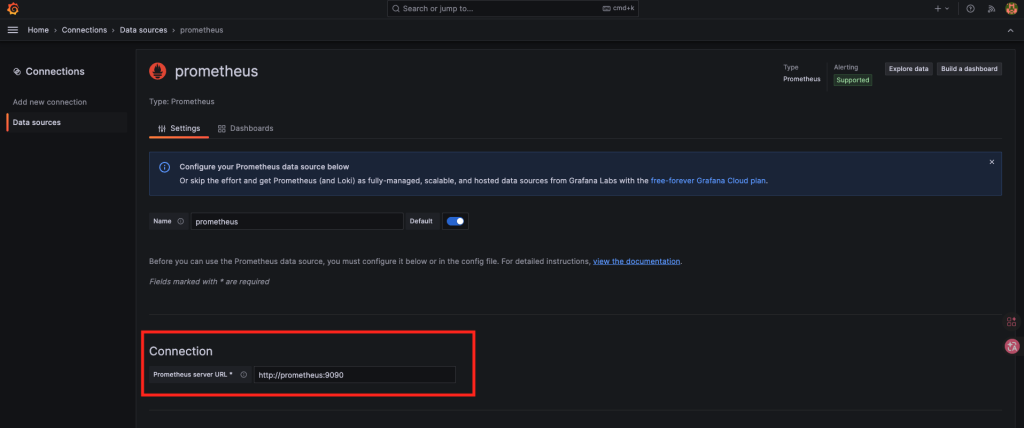Click the Grafana logo icon
This screenshot has height=428, width=1024.
[12, 8]
